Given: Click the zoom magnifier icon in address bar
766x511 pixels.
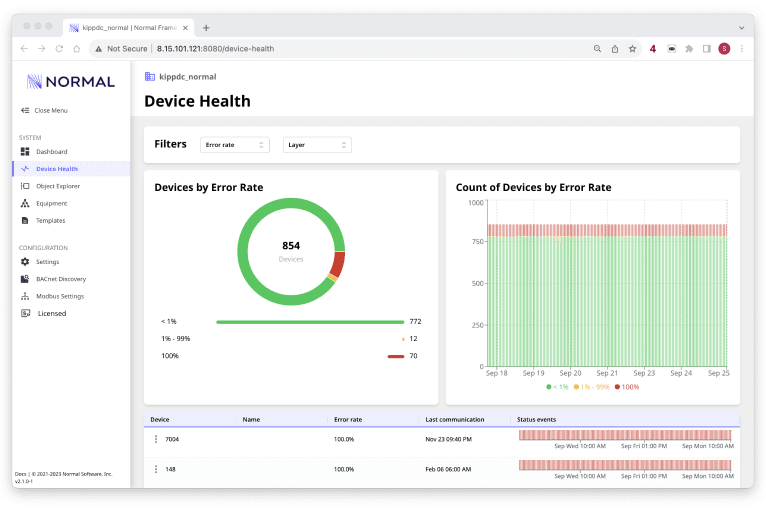Looking at the screenshot, I should (597, 49).
